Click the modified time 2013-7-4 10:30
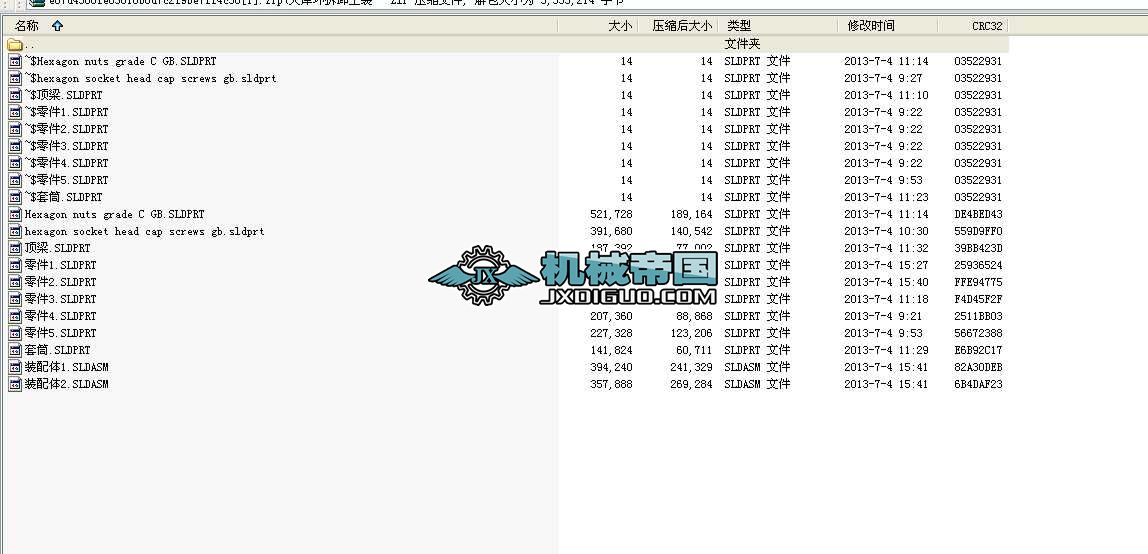This screenshot has height=554, width=1148. (x=886, y=231)
